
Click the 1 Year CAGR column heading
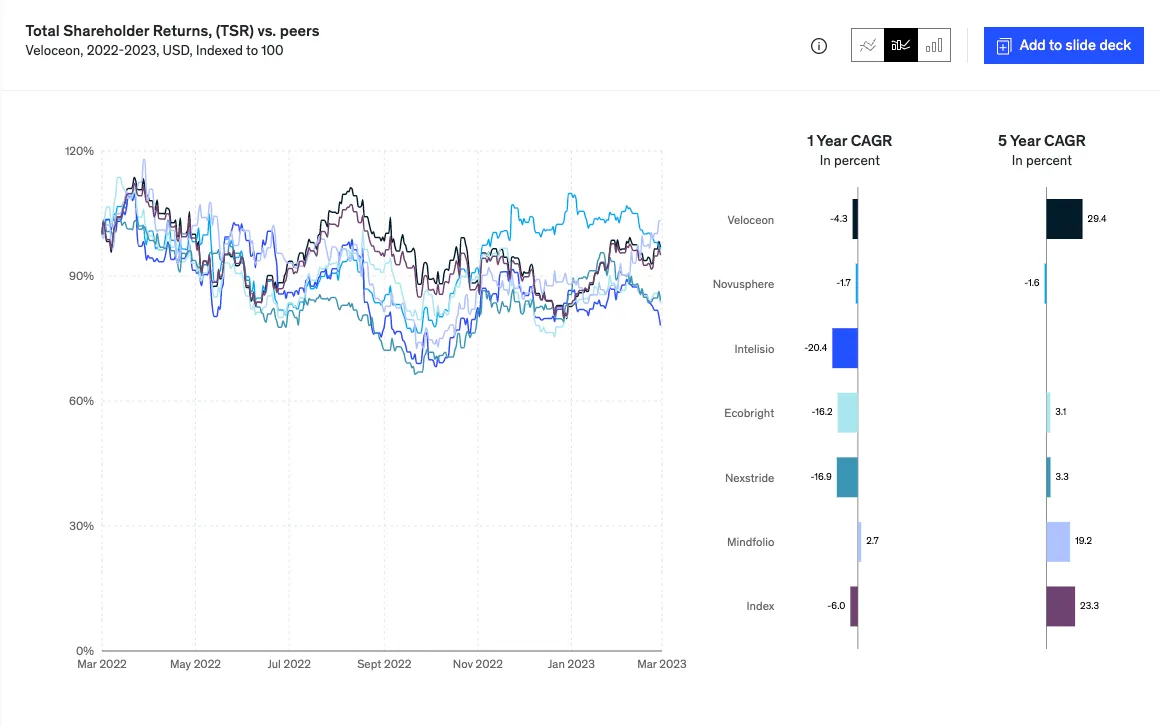pos(849,141)
